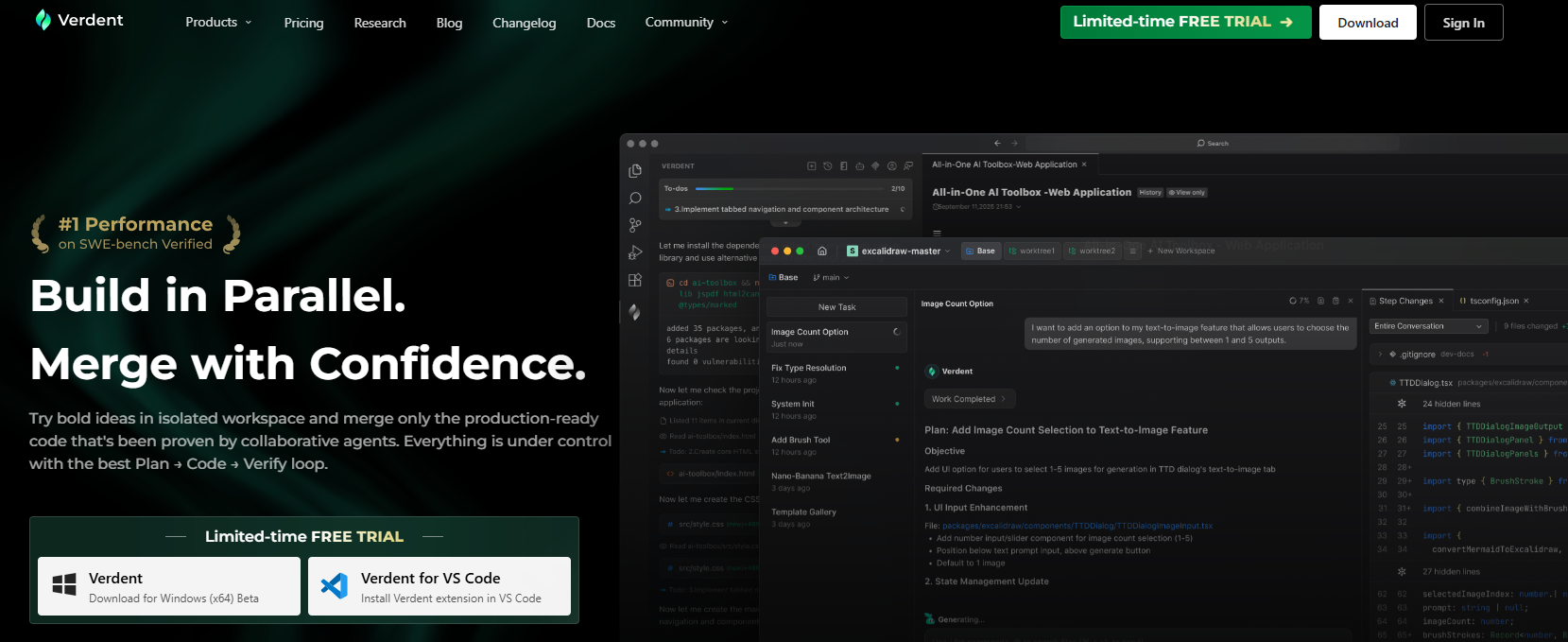Expand the September 11 date chevron
The image size is (1568, 642).
[x=1018, y=206]
